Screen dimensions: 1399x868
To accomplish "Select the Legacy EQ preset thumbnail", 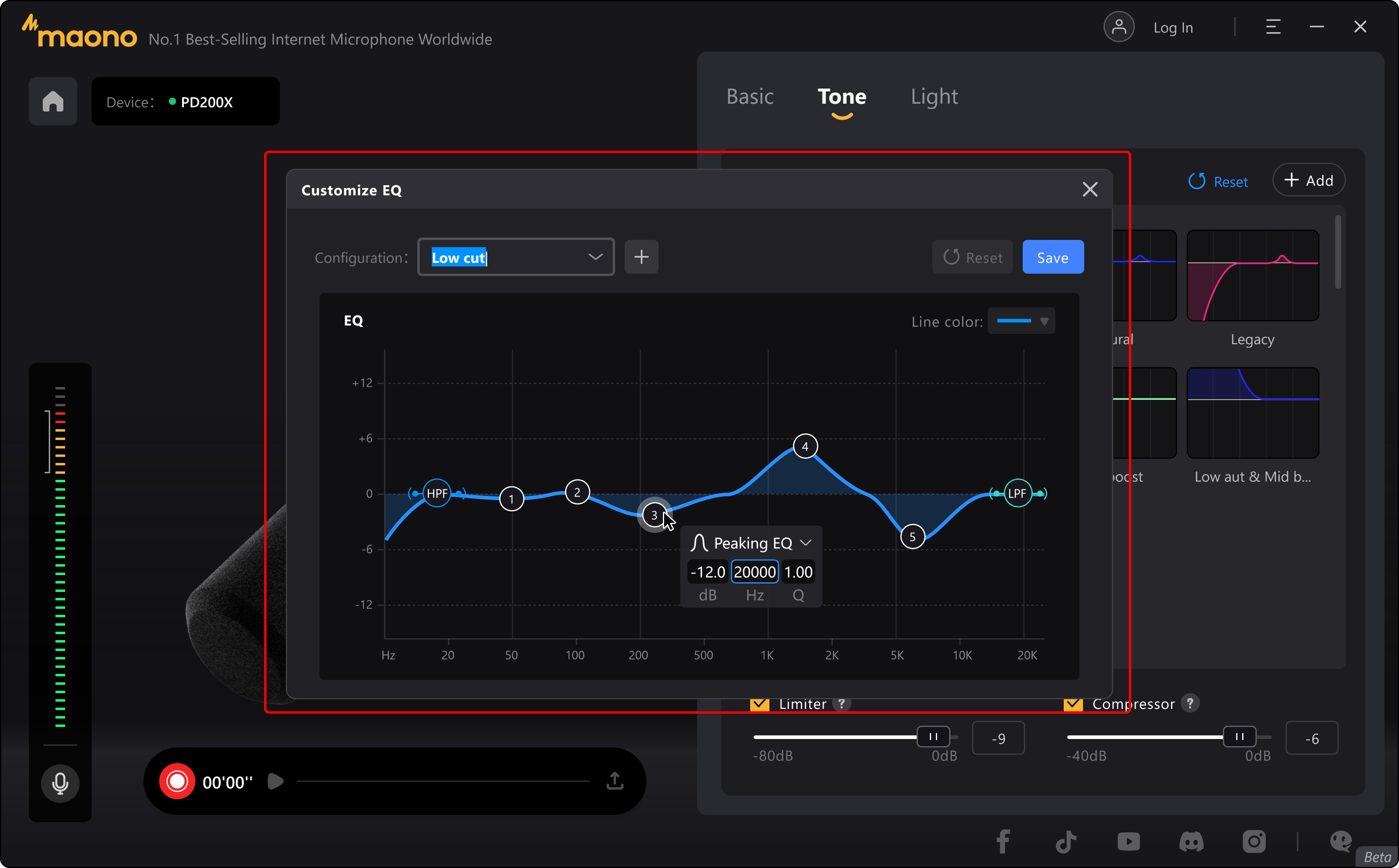I will (x=1252, y=276).
